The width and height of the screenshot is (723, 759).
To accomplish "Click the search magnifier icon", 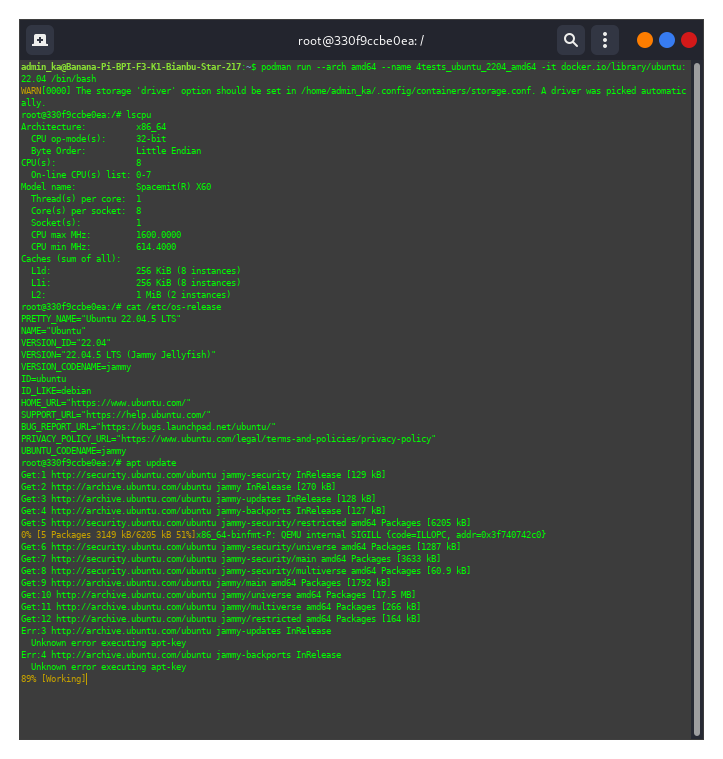I will [570, 40].
